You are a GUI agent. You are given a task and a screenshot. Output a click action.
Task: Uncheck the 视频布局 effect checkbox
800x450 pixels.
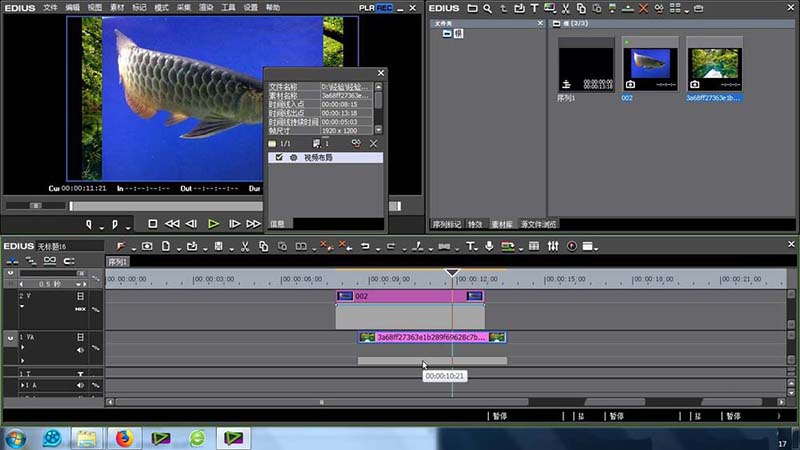(x=279, y=158)
